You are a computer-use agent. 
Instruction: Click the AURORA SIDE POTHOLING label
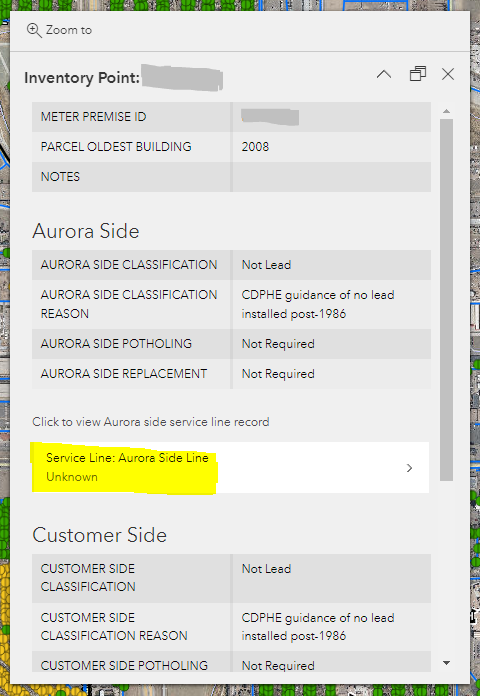tap(116, 344)
